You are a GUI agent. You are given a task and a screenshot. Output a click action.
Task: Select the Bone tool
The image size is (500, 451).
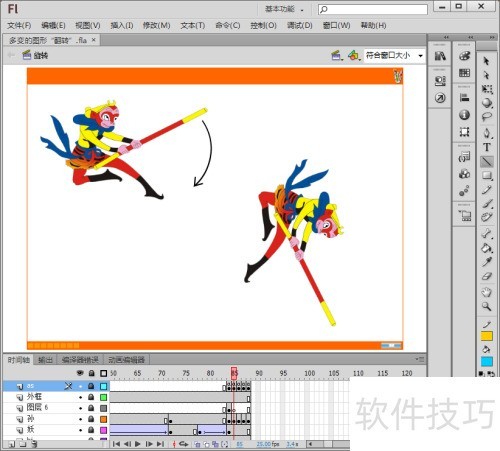(x=487, y=233)
